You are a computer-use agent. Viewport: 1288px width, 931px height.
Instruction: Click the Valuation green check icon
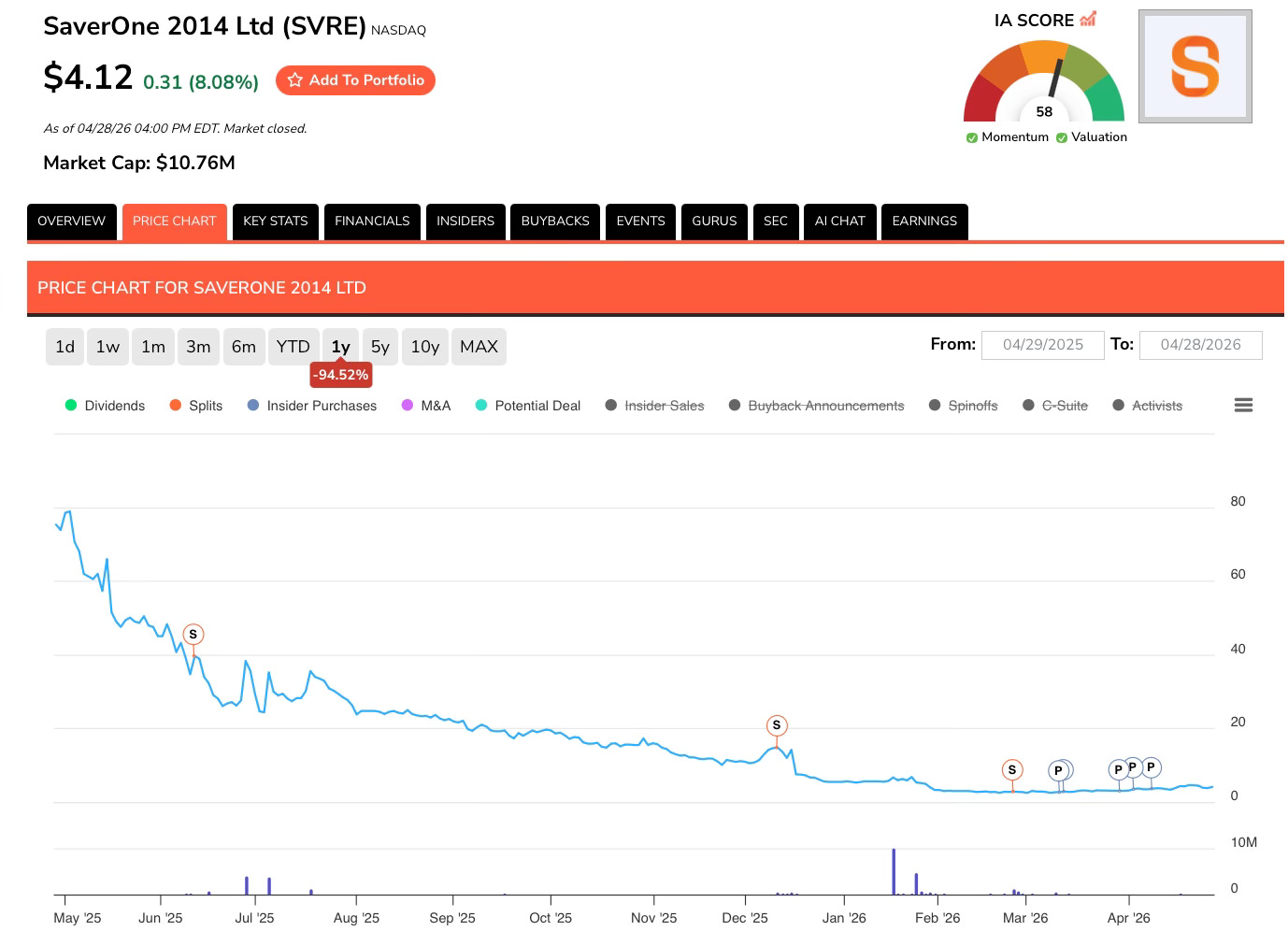1061,137
